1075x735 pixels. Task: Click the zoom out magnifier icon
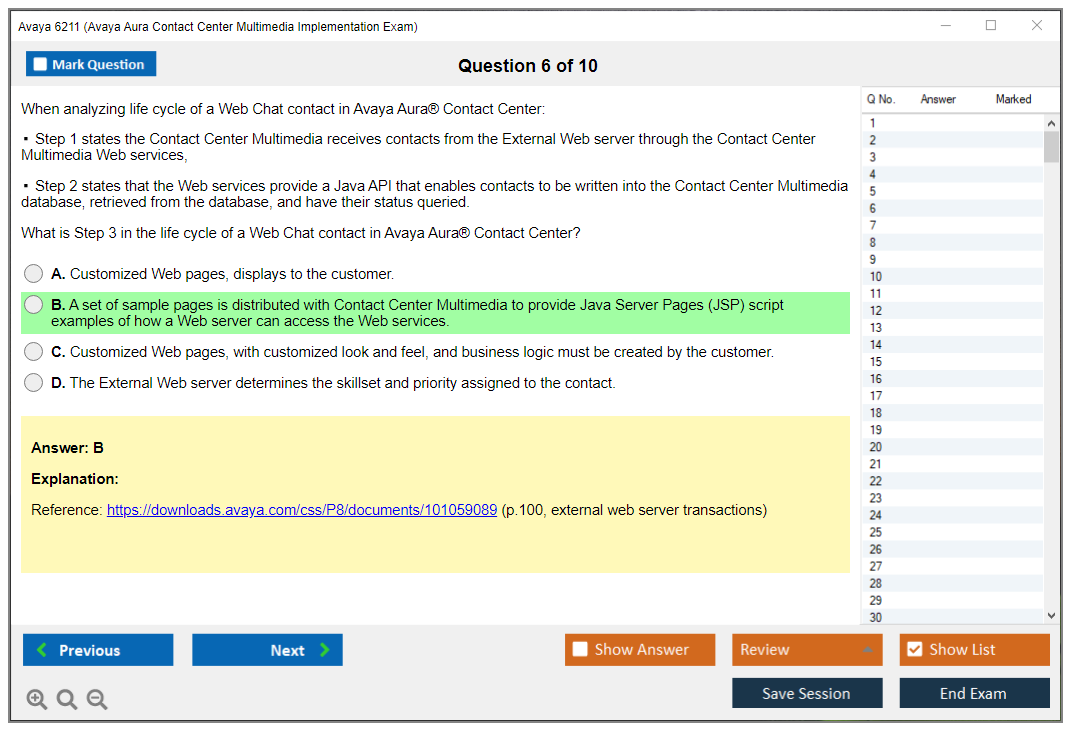(97, 700)
